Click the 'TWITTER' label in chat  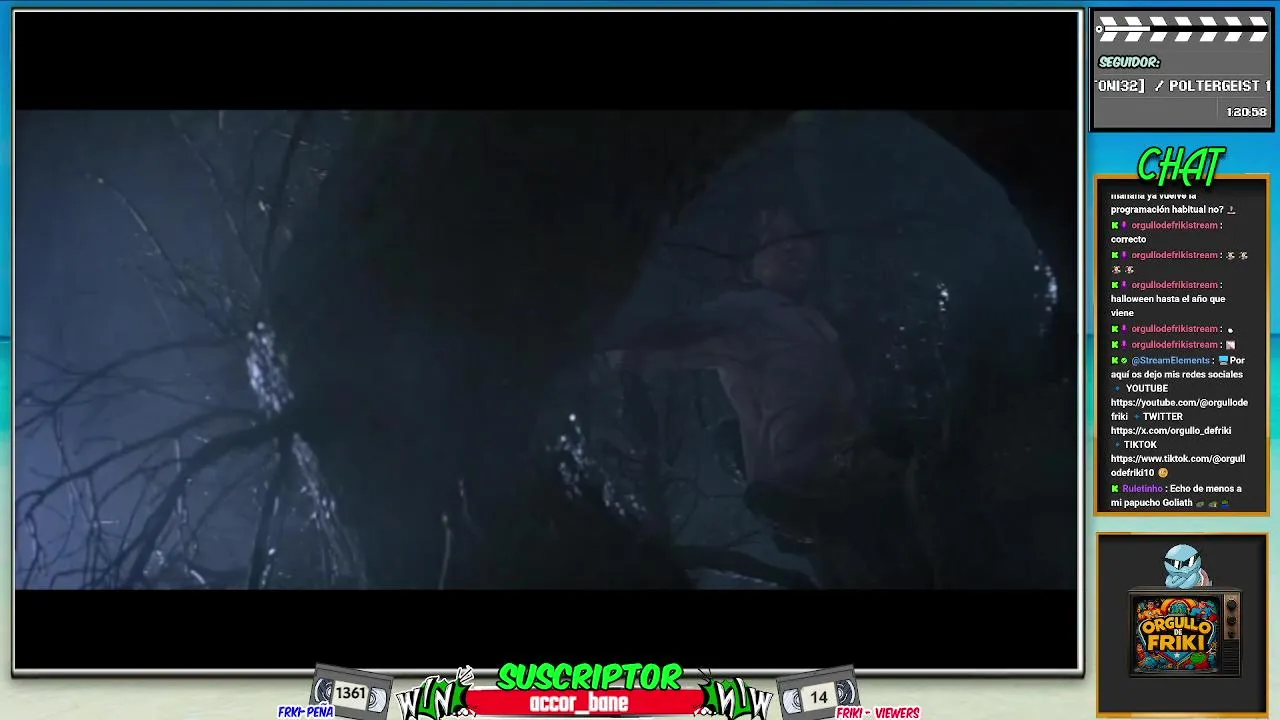click(x=1163, y=417)
